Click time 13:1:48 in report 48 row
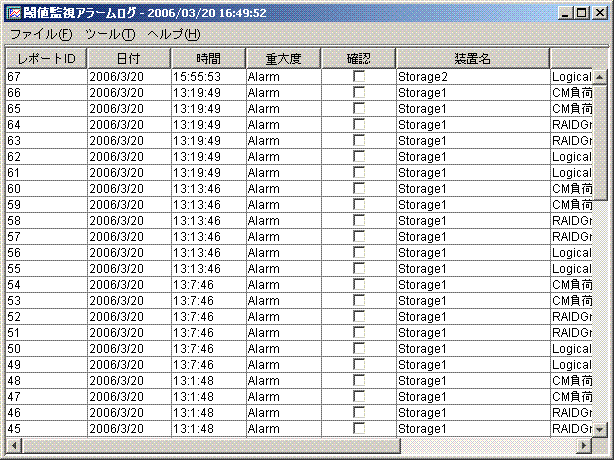 click(208, 381)
